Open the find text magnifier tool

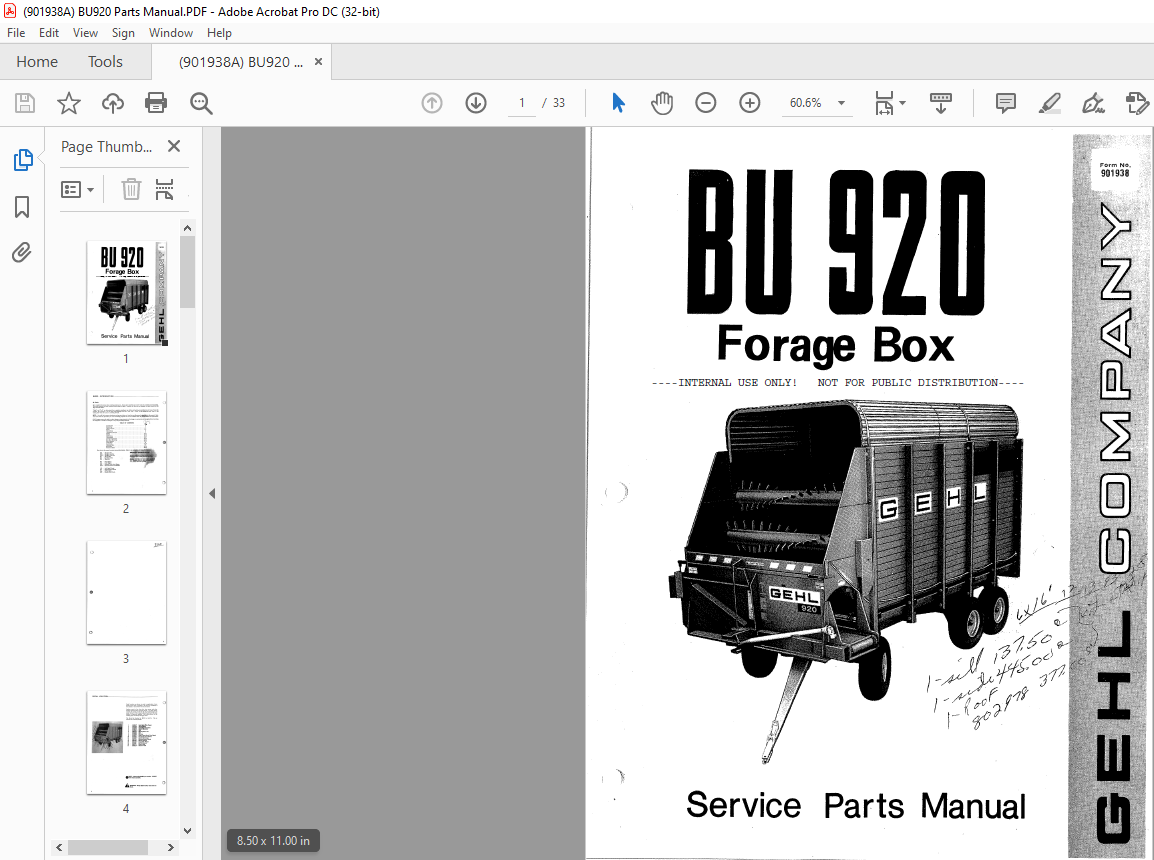coord(201,103)
